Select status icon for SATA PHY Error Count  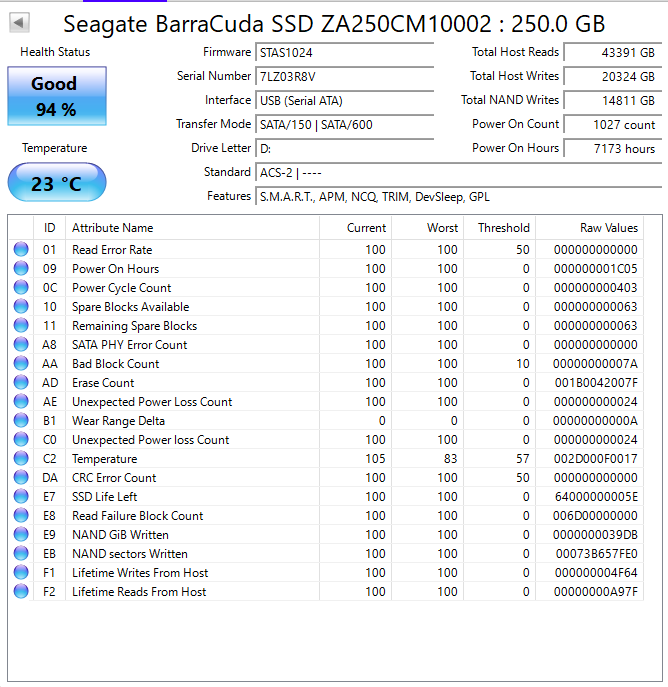21,344
